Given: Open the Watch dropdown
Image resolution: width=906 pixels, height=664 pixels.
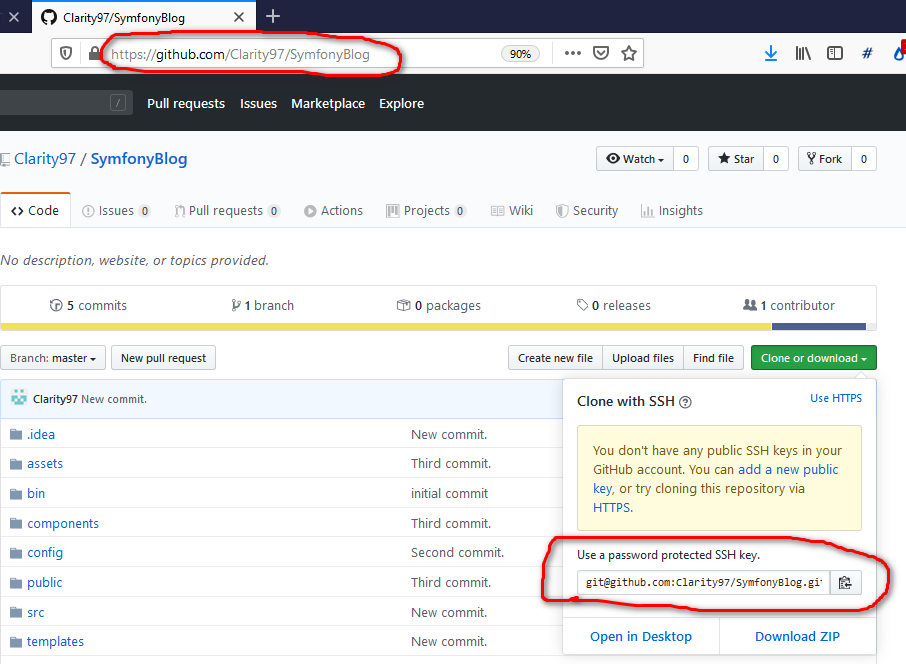Looking at the screenshot, I should (635, 159).
